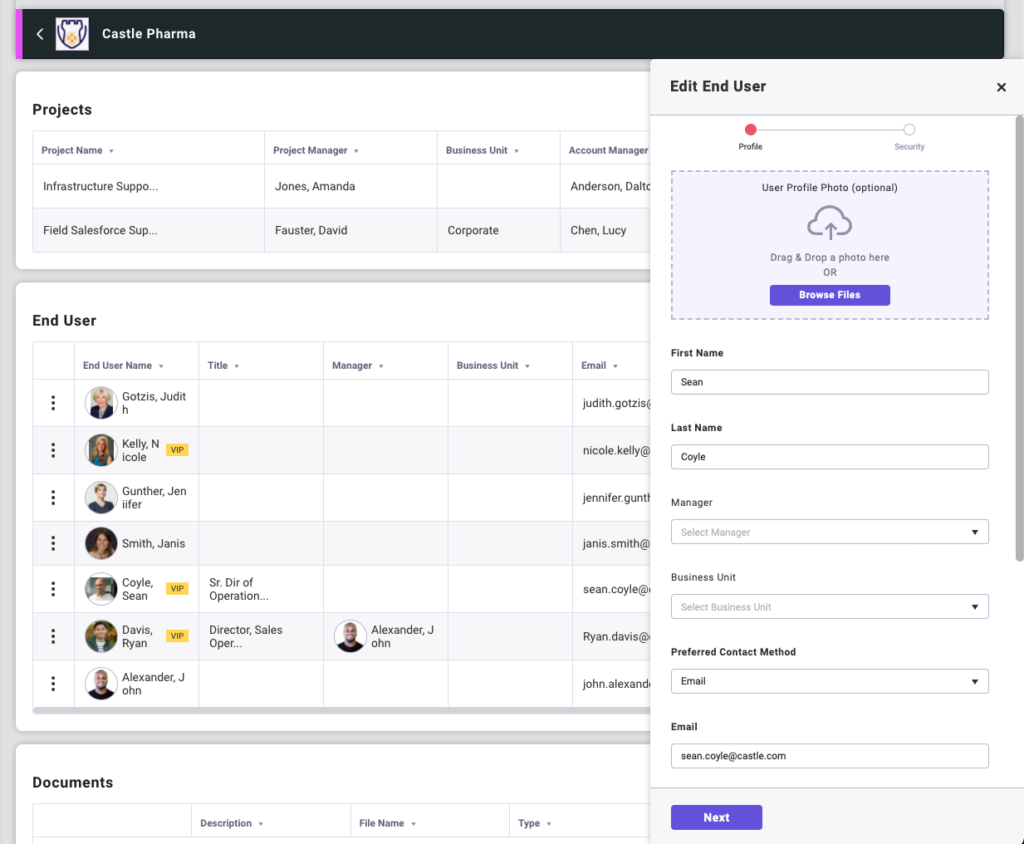The height and width of the screenshot is (844, 1024).
Task: Open the Select Manager dropdown
Action: pyautogui.click(x=829, y=532)
